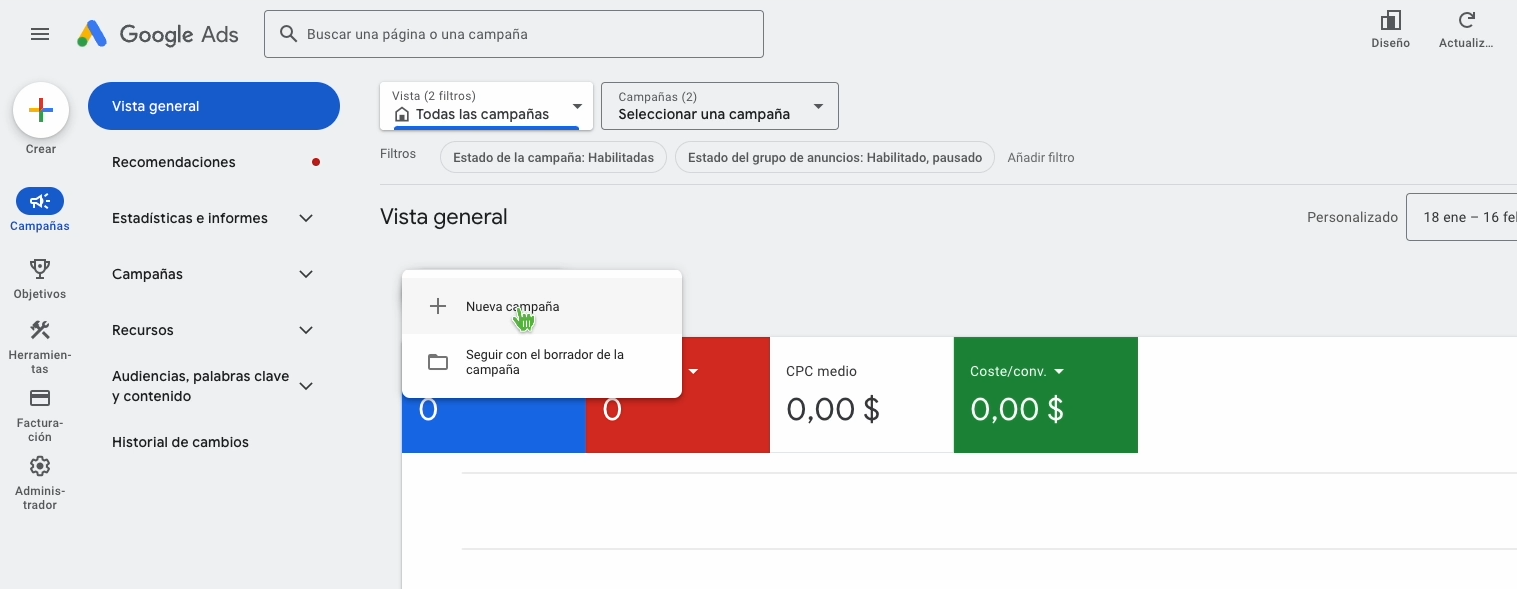Open Historial de cambios
Image resolution: width=1517 pixels, height=589 pixels.
point(180,442)
